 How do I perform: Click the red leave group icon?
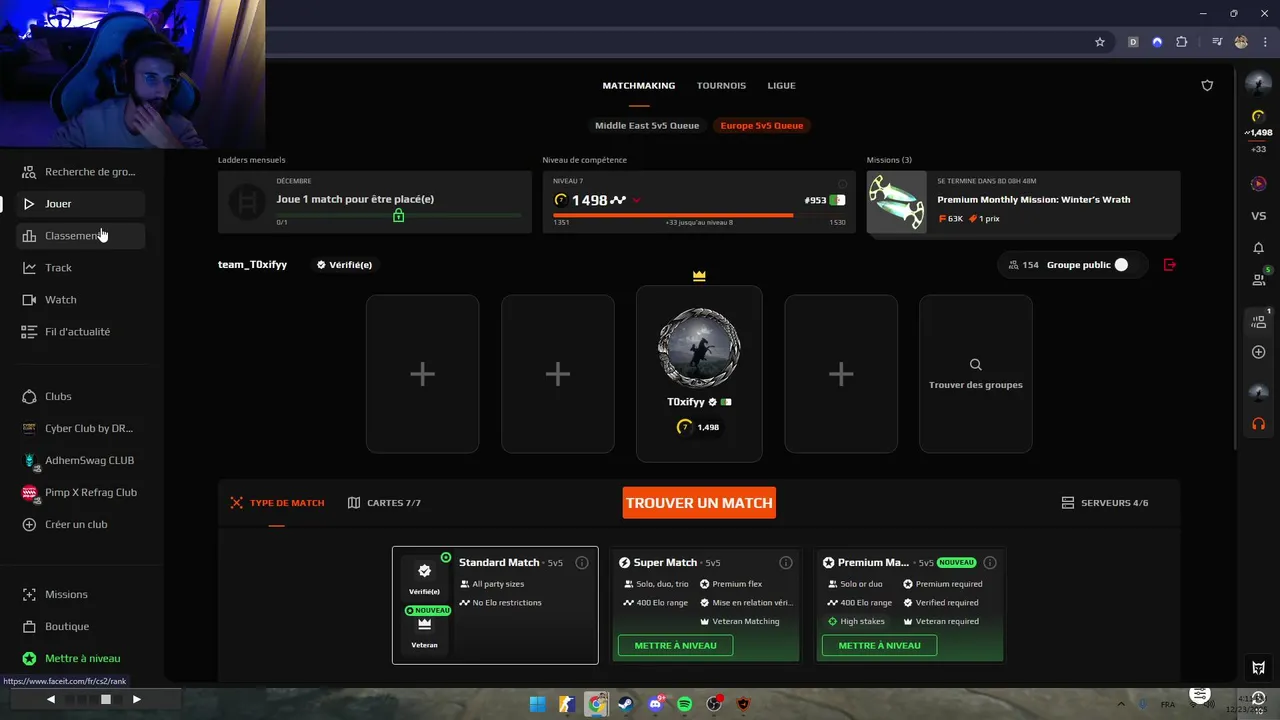point(1170,265)
